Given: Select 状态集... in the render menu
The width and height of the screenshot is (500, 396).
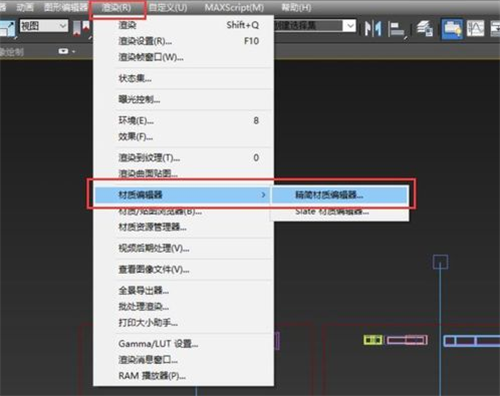Looking at the screenshot, I should tap(184, 78).
